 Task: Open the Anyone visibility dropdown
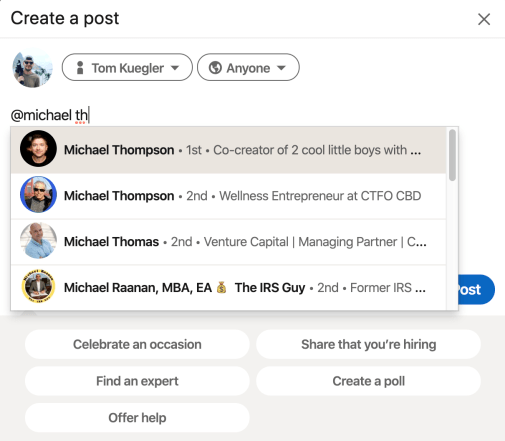248,67
